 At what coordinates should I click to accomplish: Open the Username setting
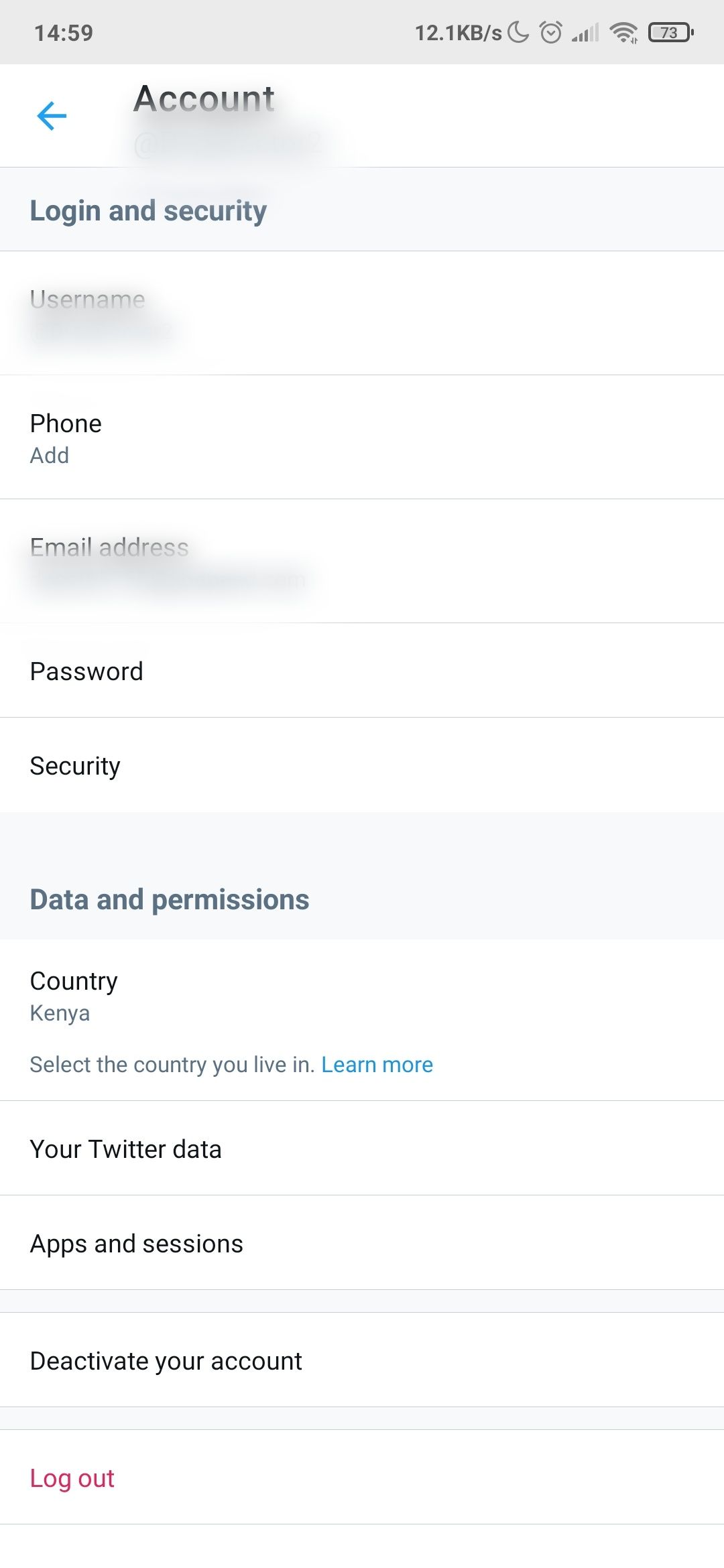(362, 313)
